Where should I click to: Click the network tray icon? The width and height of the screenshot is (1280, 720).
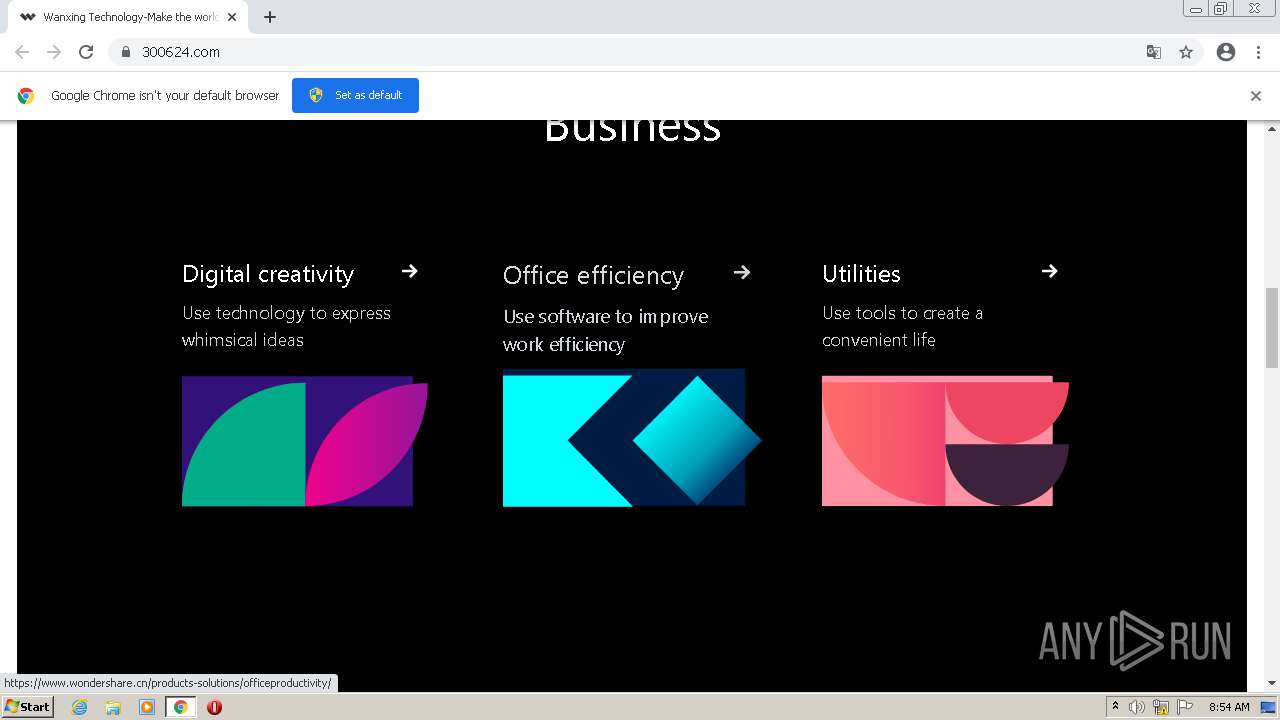(1161, 707)
